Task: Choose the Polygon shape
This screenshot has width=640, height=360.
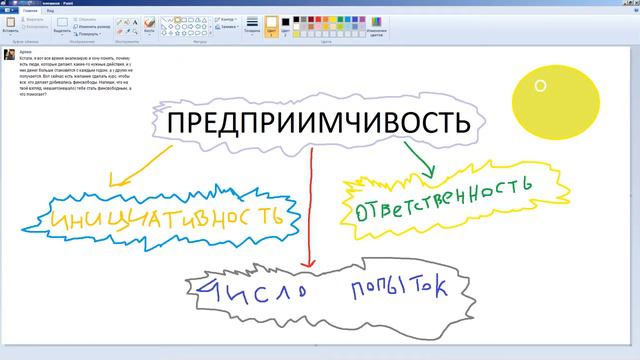Action: point(198,20)
